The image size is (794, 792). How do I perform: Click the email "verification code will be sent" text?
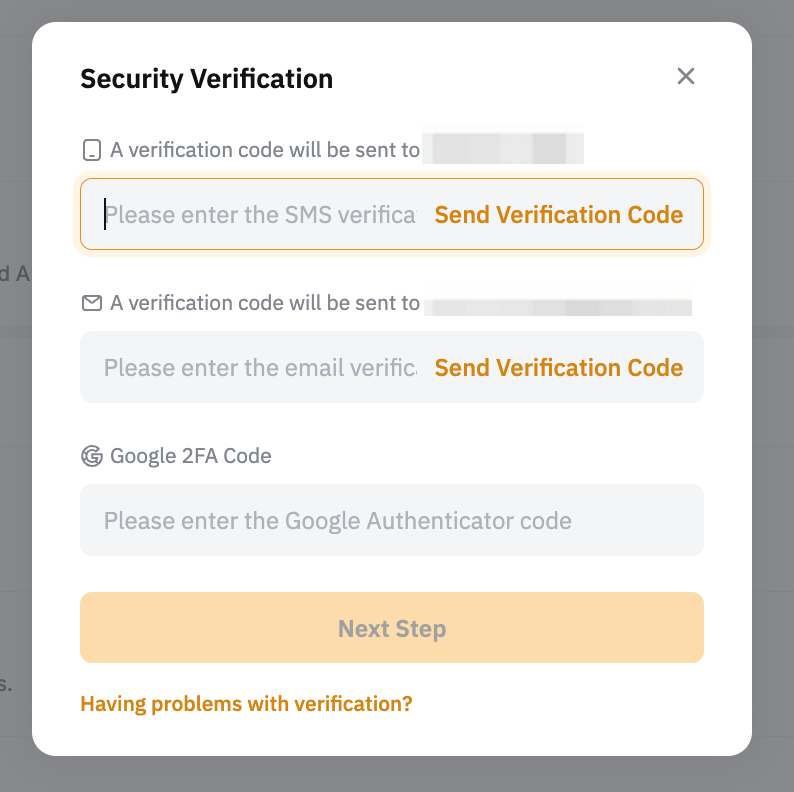pyautogui.click(x=265, y=303)
